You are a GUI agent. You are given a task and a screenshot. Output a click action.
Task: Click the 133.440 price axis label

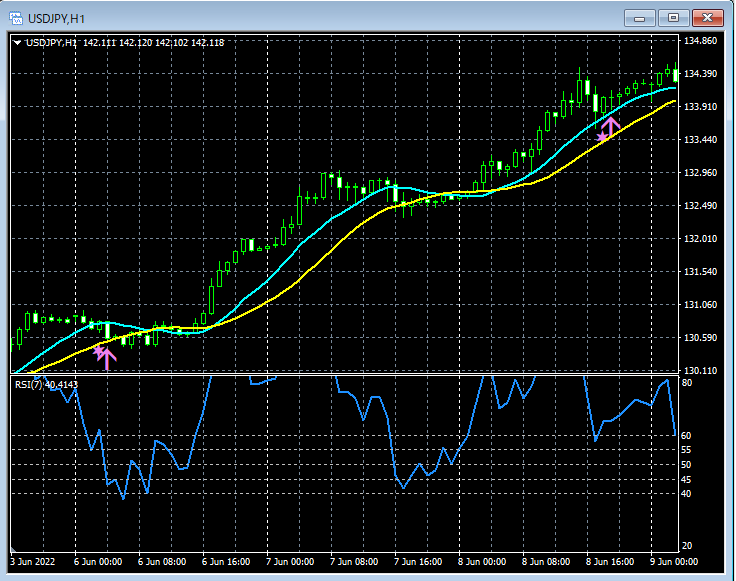coord(701,139)
